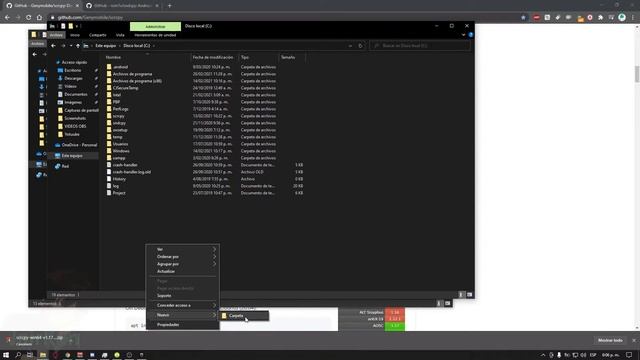Switch to details view icon in status bar

462,295
